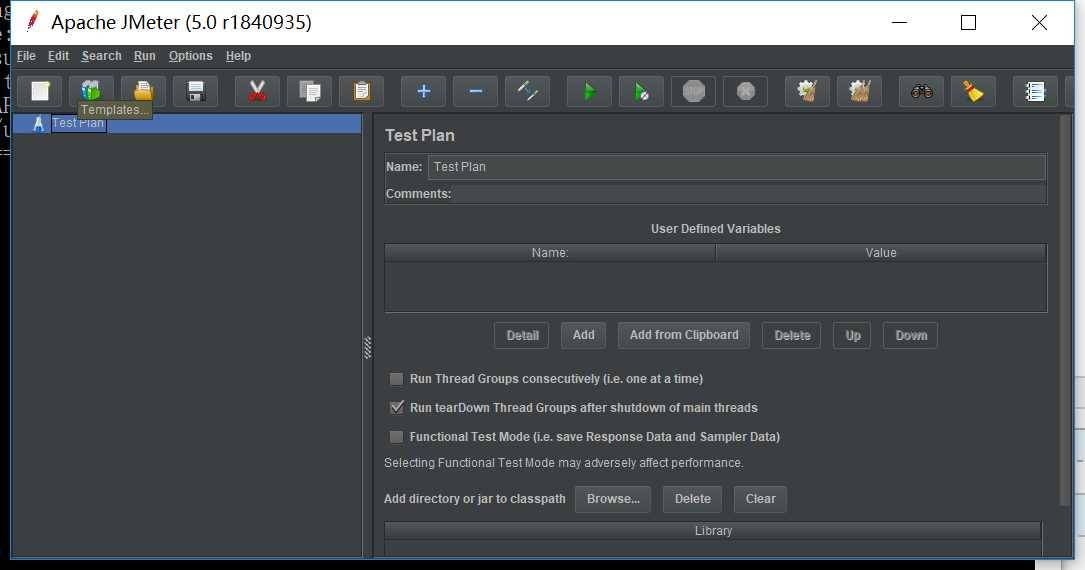Open the Options menu

pos(190,56)
